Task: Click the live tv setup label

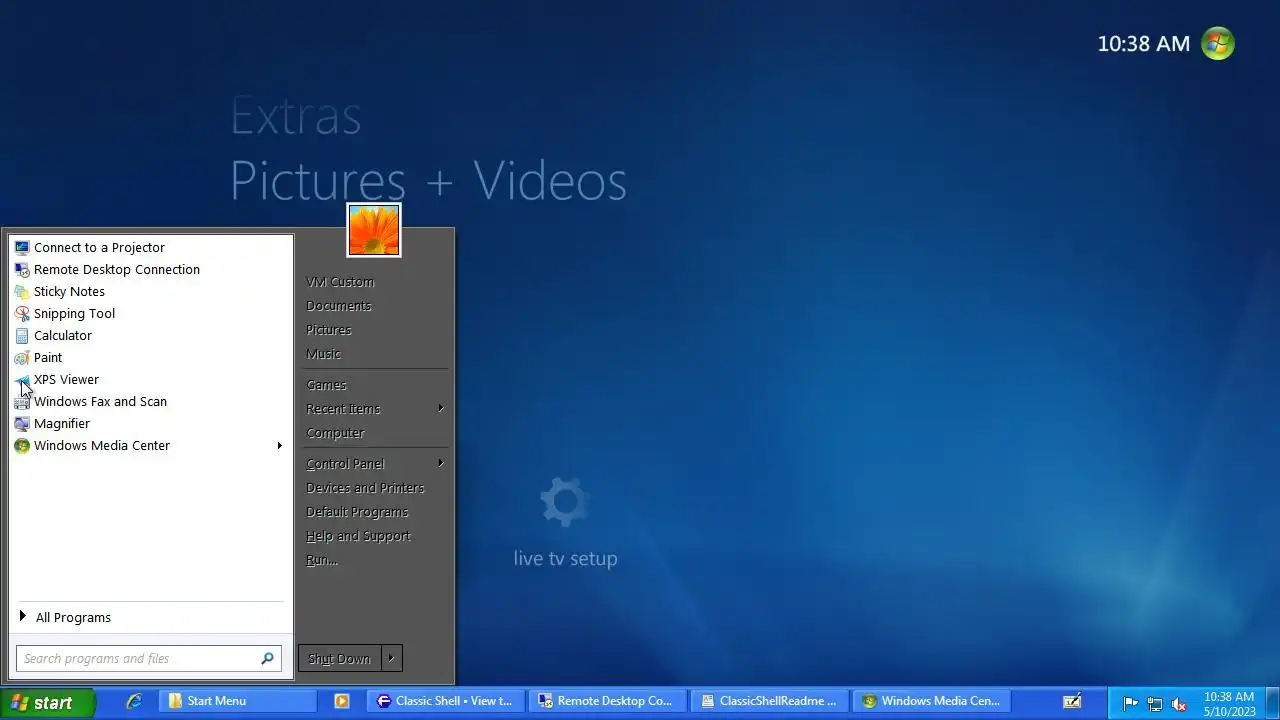Action: pyautogui.click(x=565, y=559)
